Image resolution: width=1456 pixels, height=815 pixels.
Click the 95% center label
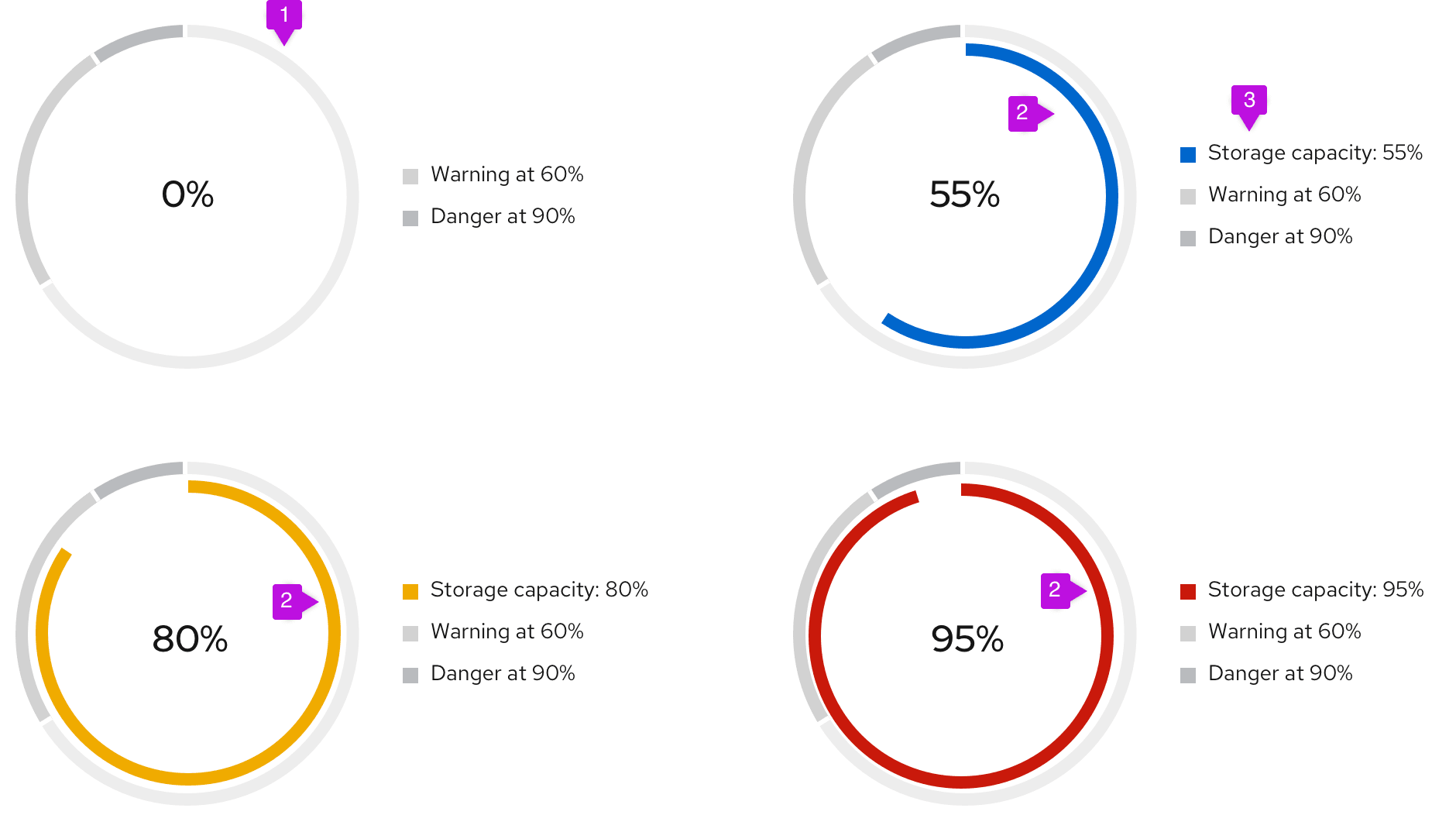pos(967,639)
